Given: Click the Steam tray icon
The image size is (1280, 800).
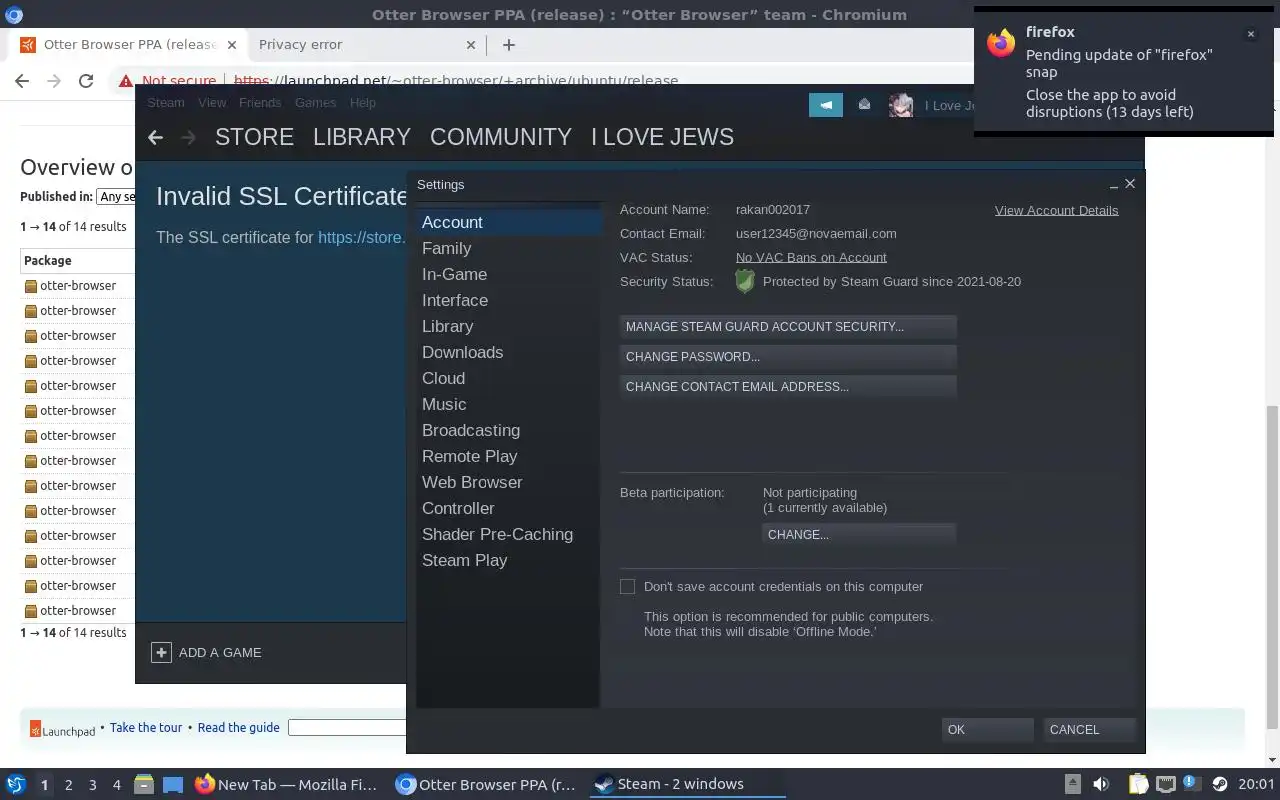Looking at the screenshot, I should coord(1219,784).
